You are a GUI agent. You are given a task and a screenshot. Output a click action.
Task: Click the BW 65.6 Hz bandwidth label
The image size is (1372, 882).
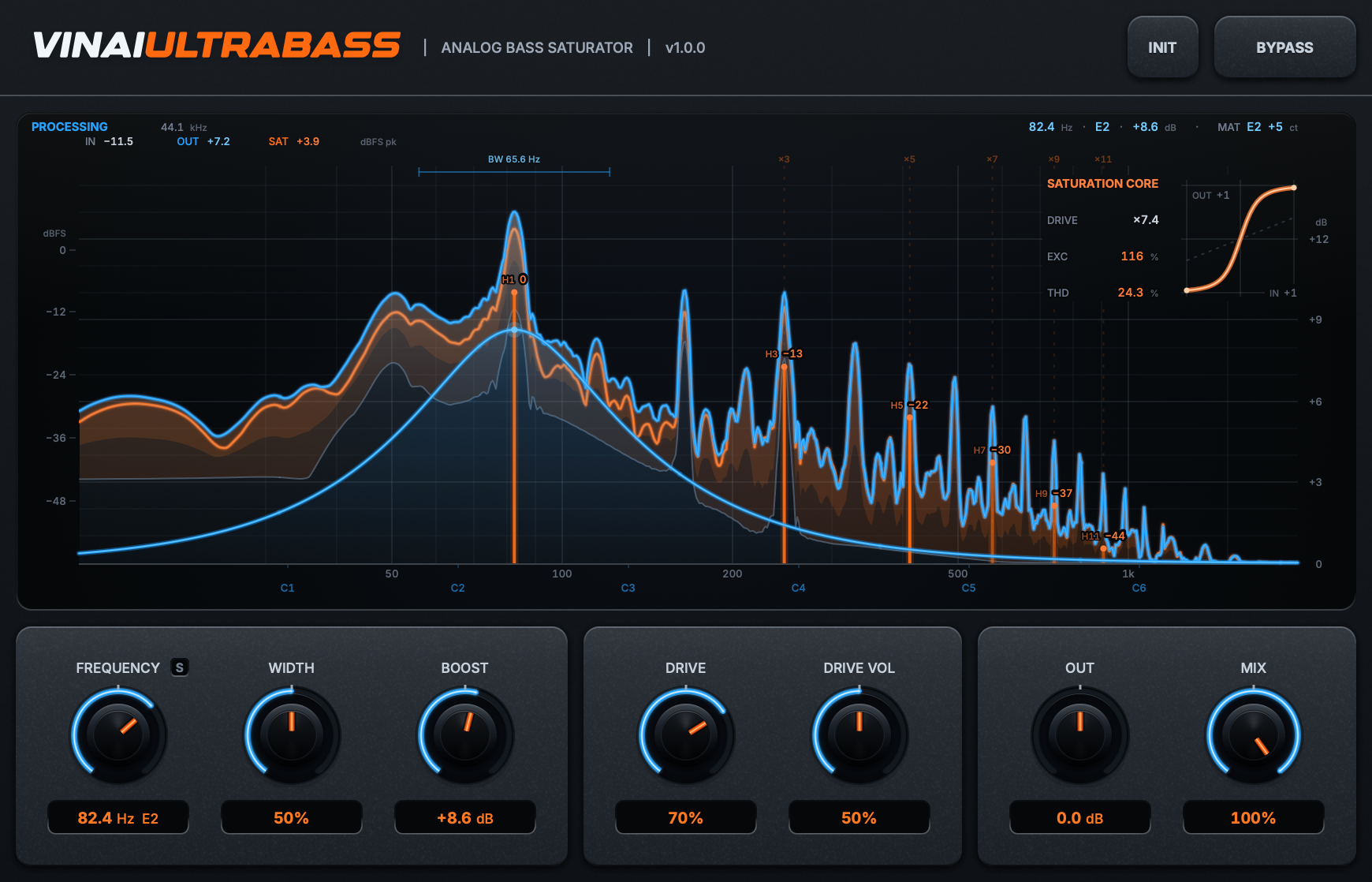(514, 159)
